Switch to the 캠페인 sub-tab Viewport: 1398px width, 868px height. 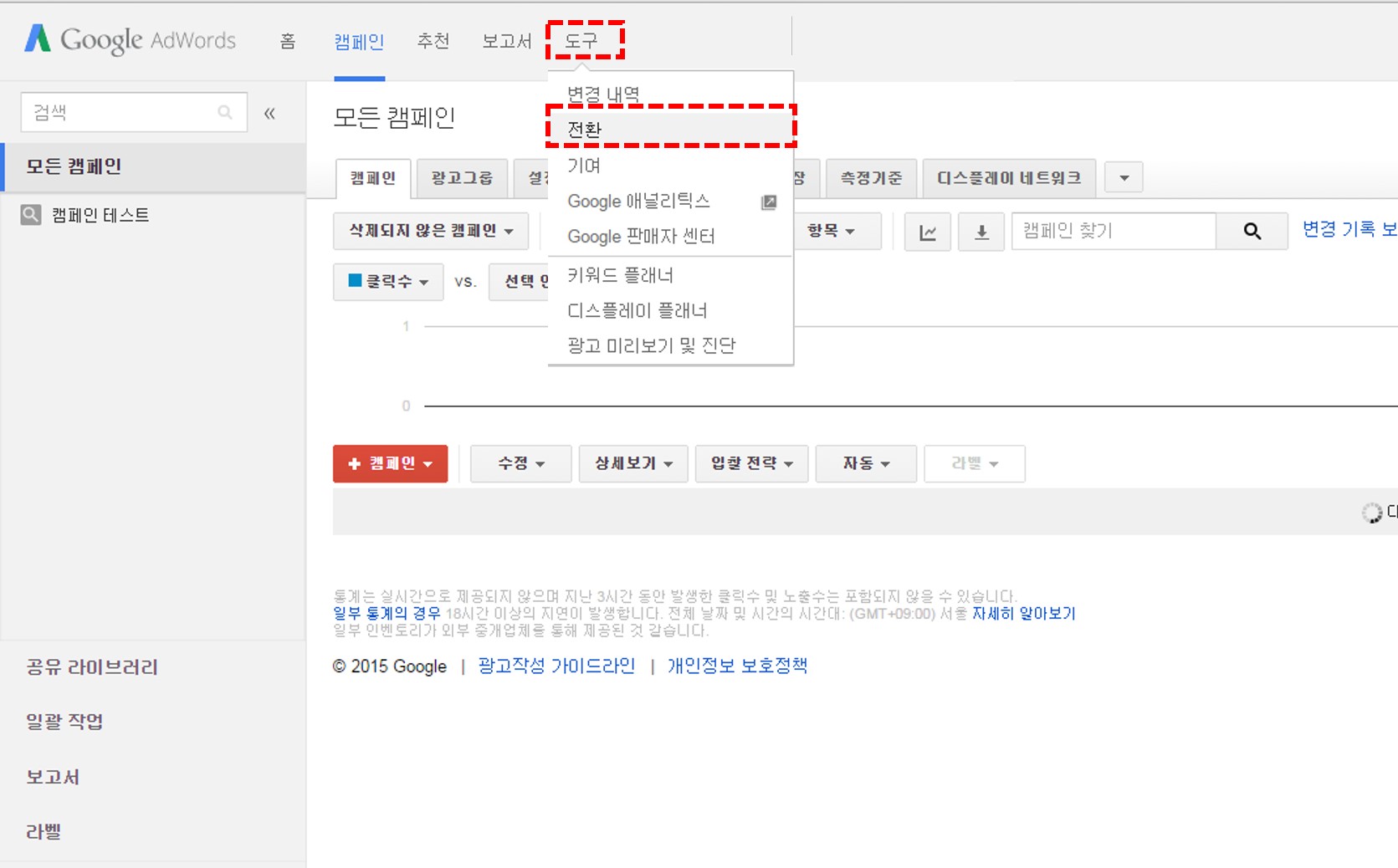click(x=373, y=178)
